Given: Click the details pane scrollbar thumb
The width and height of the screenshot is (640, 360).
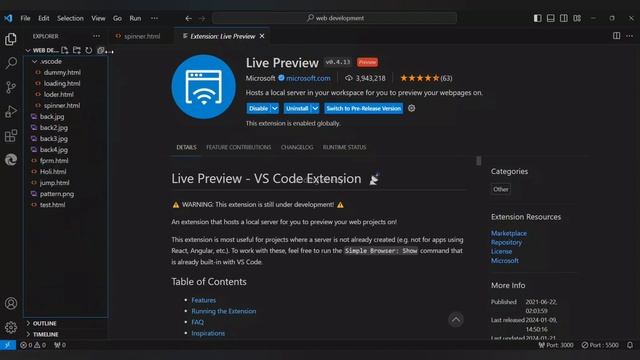Looking at the screenshot, I should coord(478,160).
